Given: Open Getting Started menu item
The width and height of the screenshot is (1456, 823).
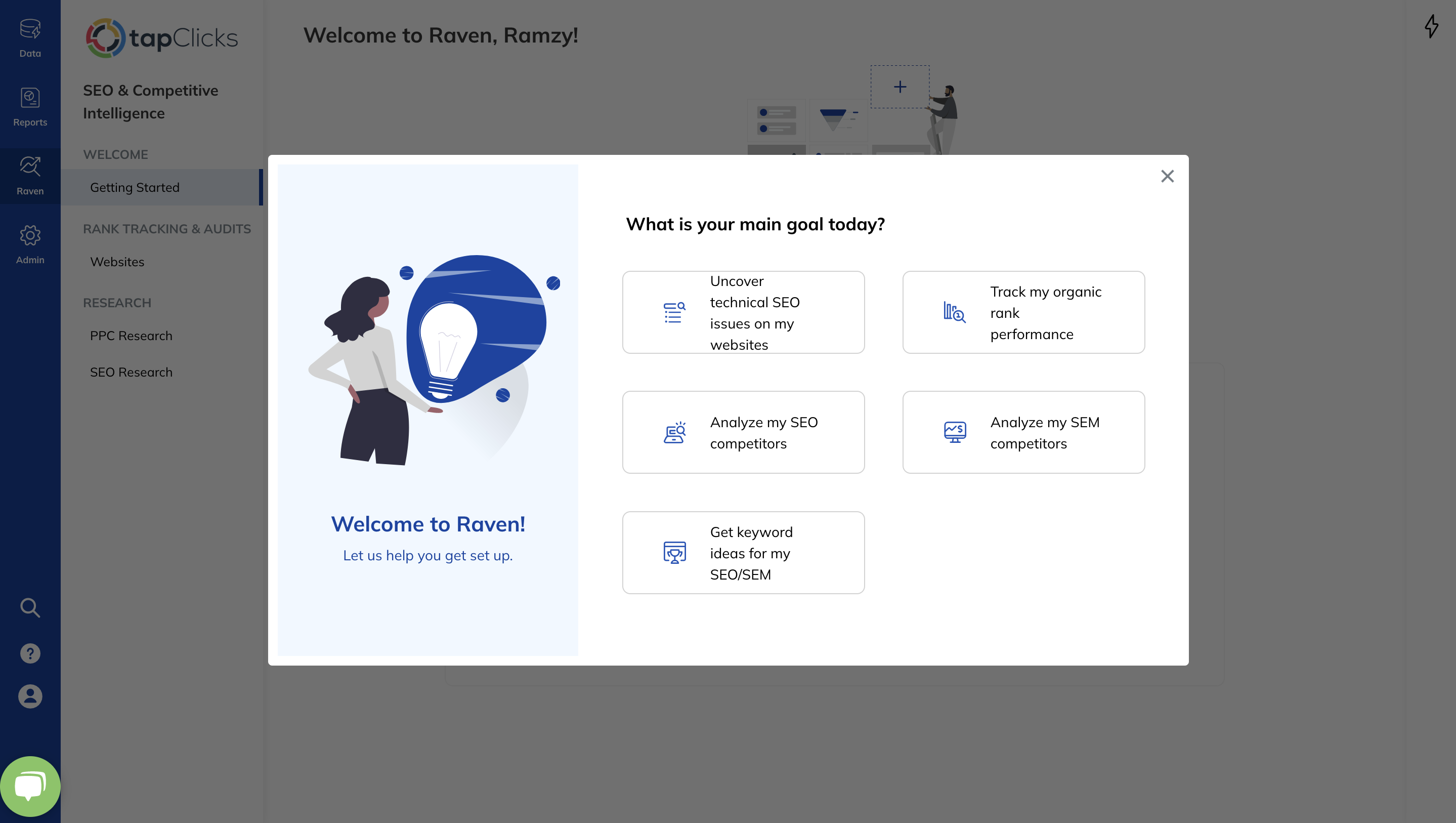Looking at the screenshot, I should [x=162, y=187].
